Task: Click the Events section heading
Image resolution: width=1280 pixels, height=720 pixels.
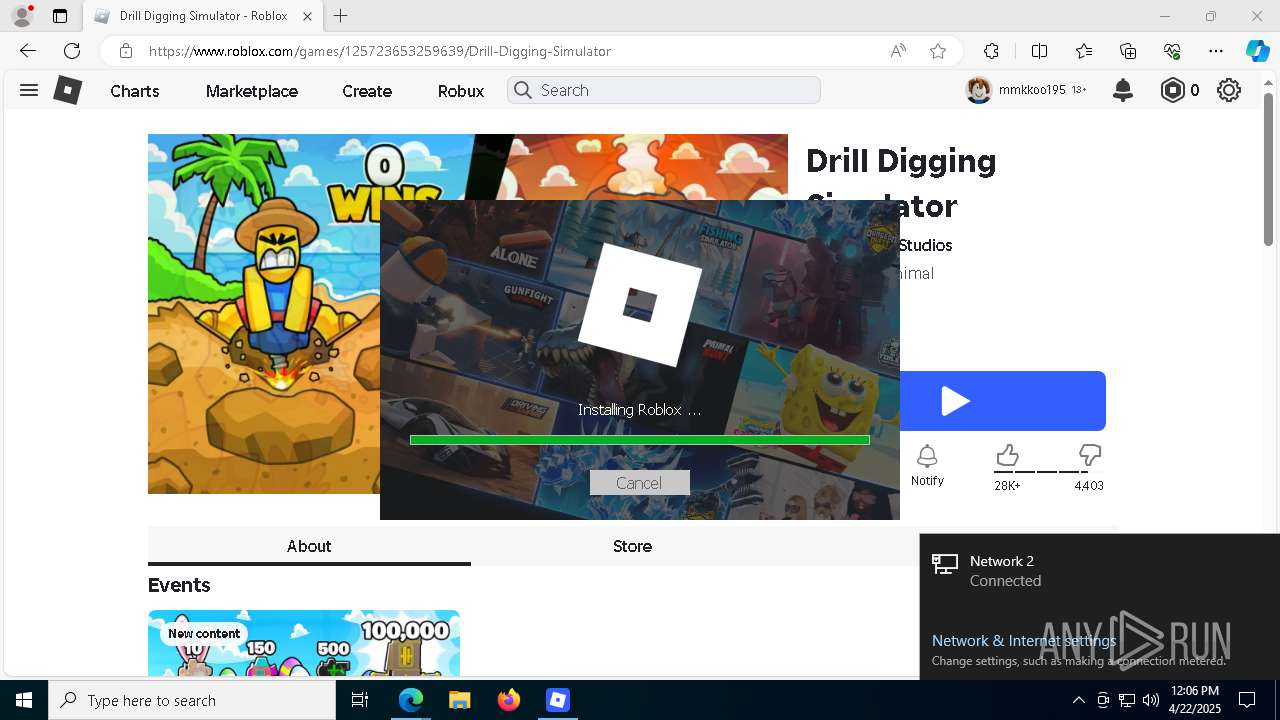Action: (x=179, y=585)
